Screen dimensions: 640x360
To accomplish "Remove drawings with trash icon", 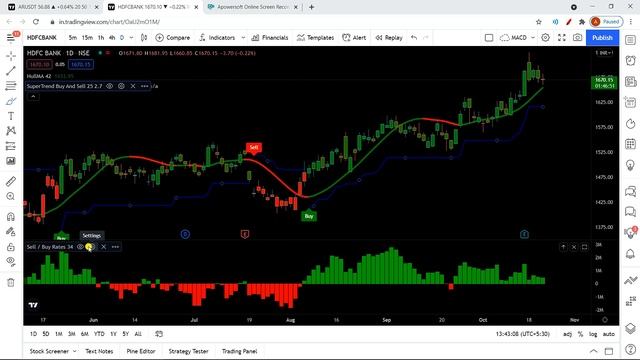I will click(x=11, y=282).
